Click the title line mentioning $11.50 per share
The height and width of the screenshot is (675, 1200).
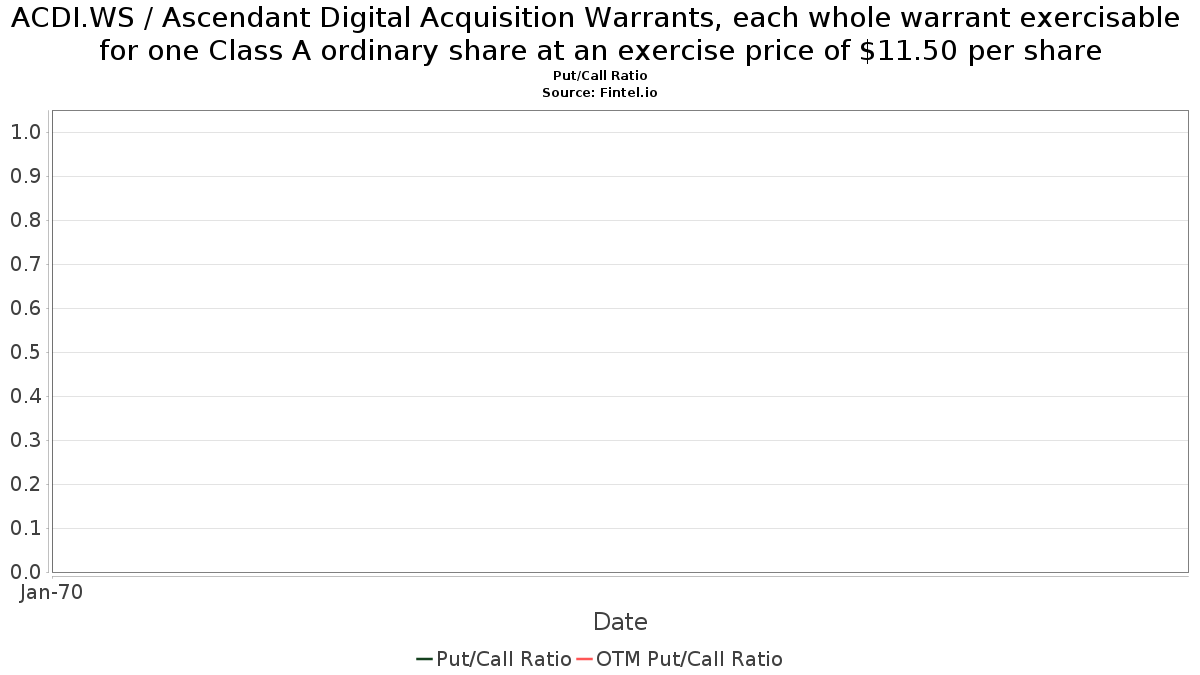pos(600,50)
